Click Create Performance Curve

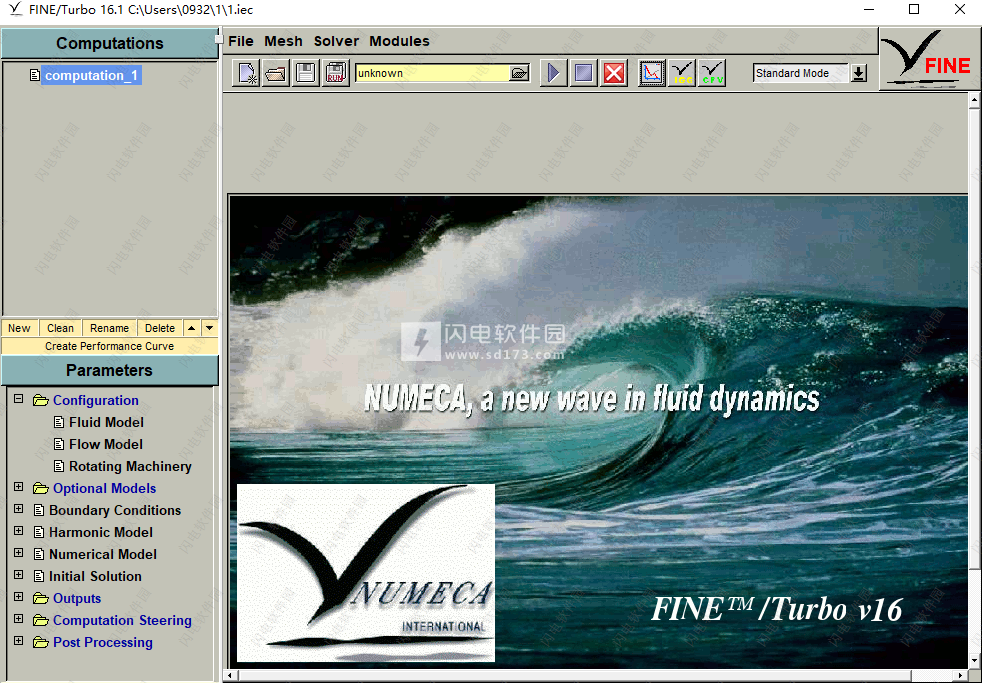pos(110,346)
